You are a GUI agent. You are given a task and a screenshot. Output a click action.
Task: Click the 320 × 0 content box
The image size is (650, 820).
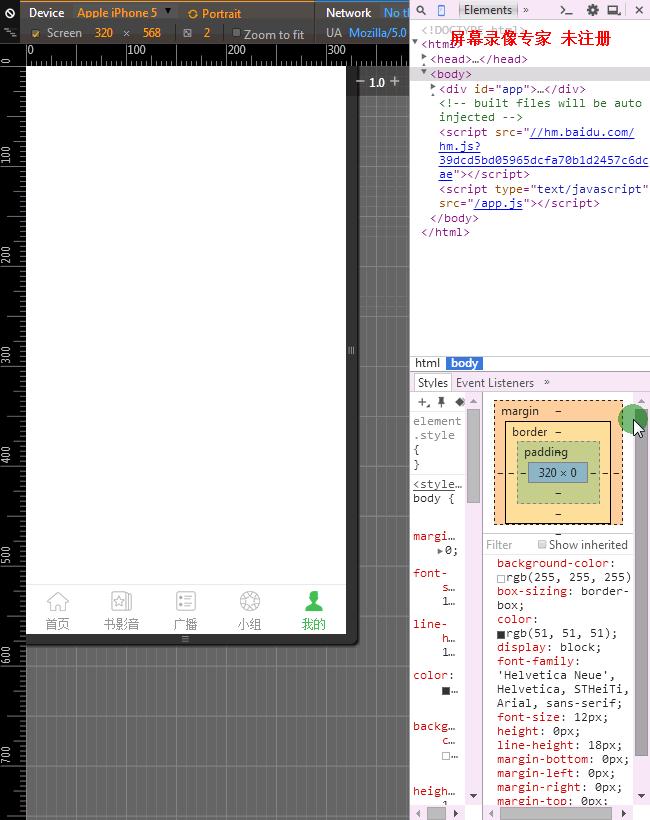557,473
